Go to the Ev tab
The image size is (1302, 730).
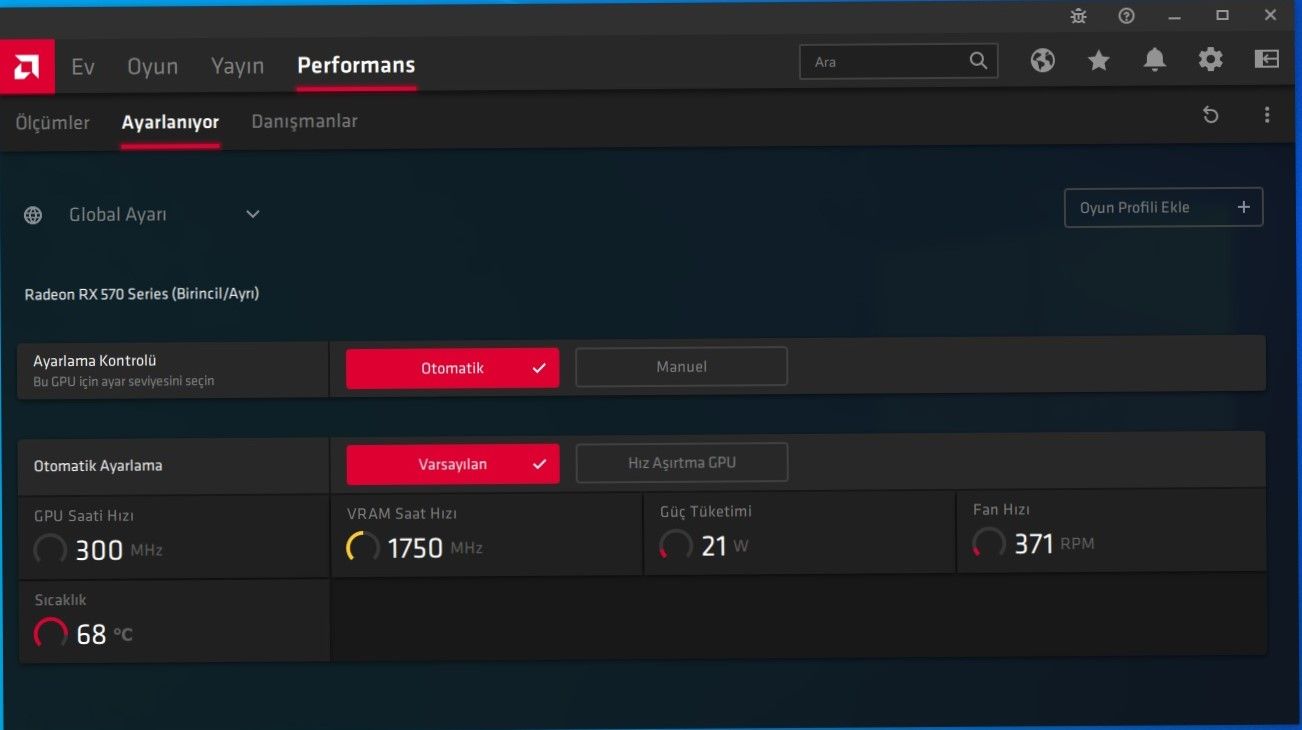tap(83, 66)
